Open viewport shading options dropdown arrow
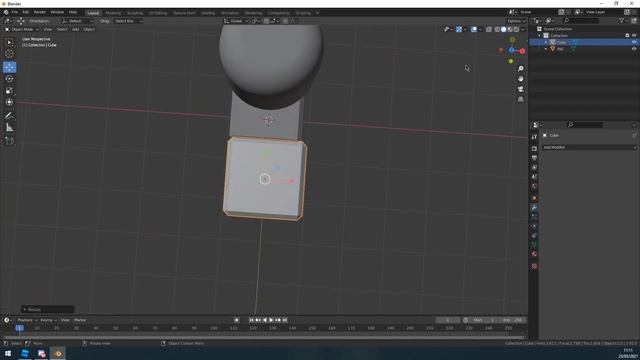This screenshot has height=360, width=640. pos(523,29)
